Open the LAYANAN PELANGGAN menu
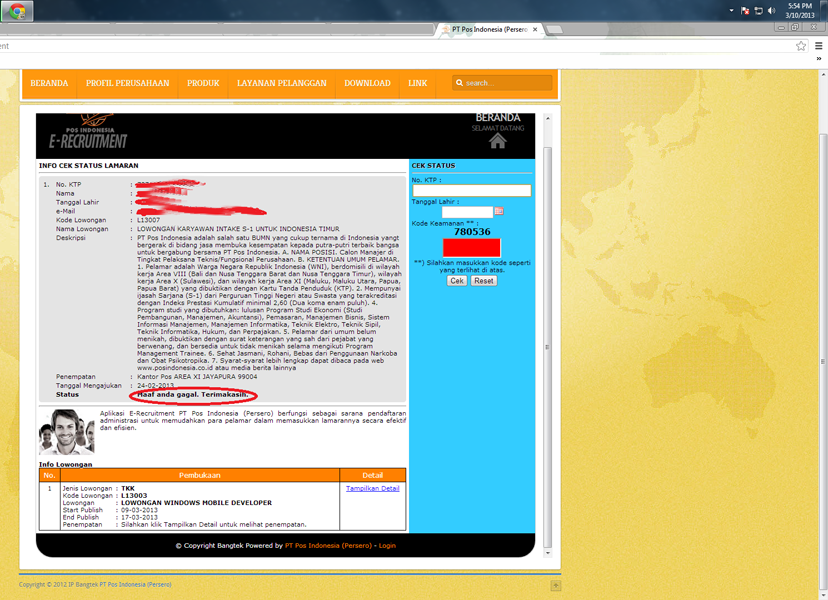Image resolution: width=828 pixels, height=600 pixels. pyautogui.click(x=281, y=83)
